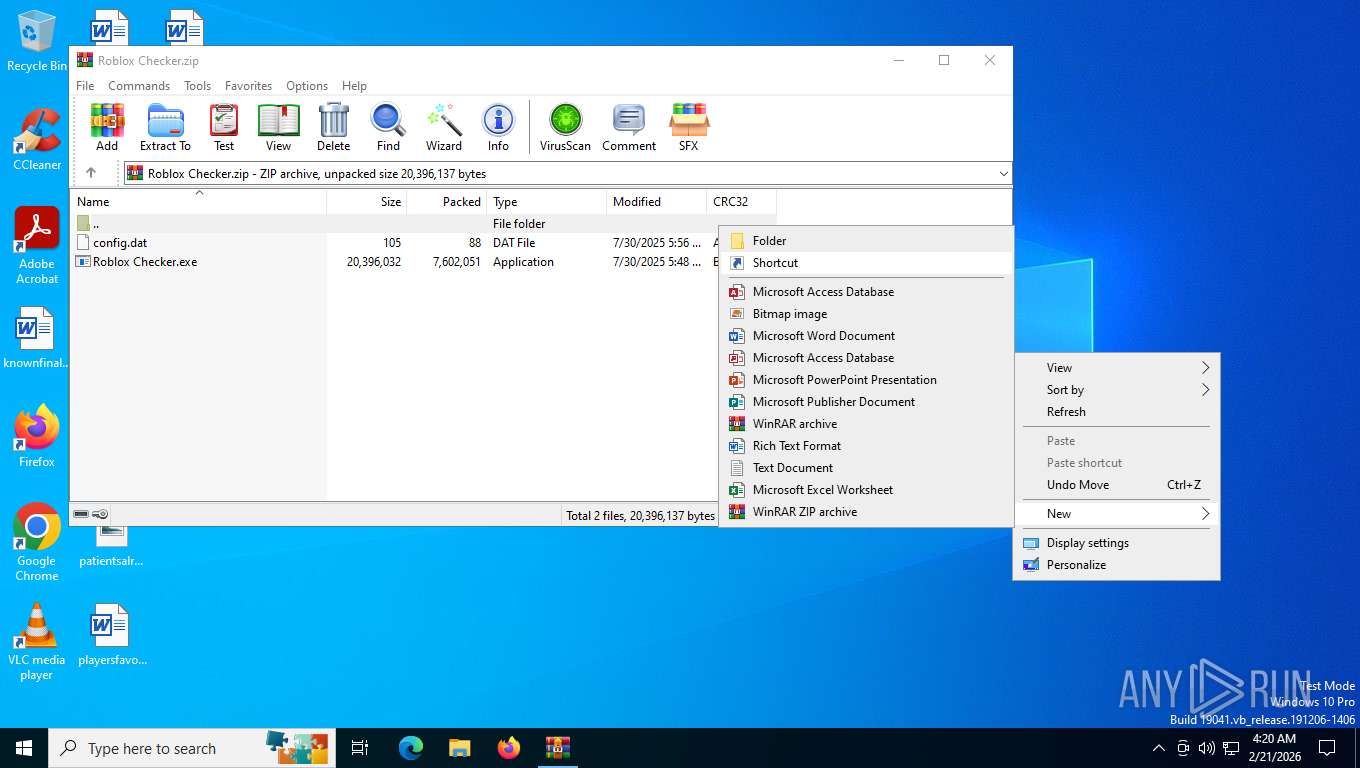Image resolution: width=1360 pixels, height=768 pixels.
Task: Create a new WinRAR archive
Action: (x=866, y=424)
